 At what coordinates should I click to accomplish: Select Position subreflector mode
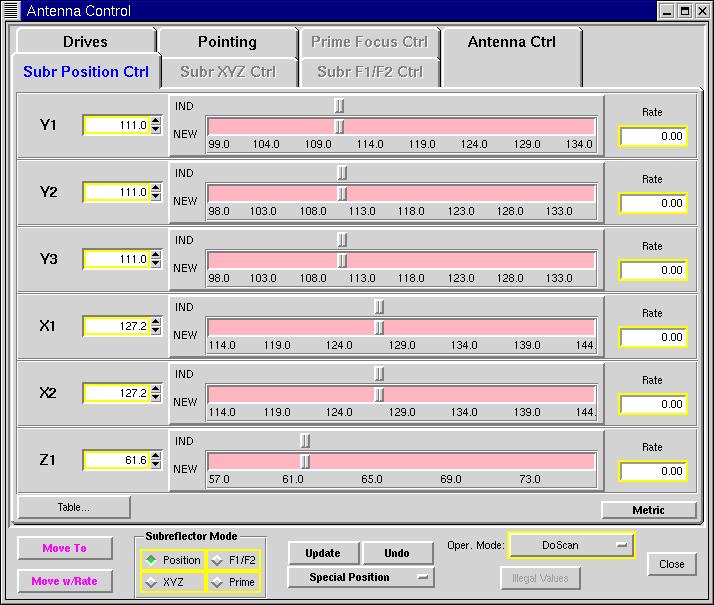pyautogui.click(x=173, y=560)
